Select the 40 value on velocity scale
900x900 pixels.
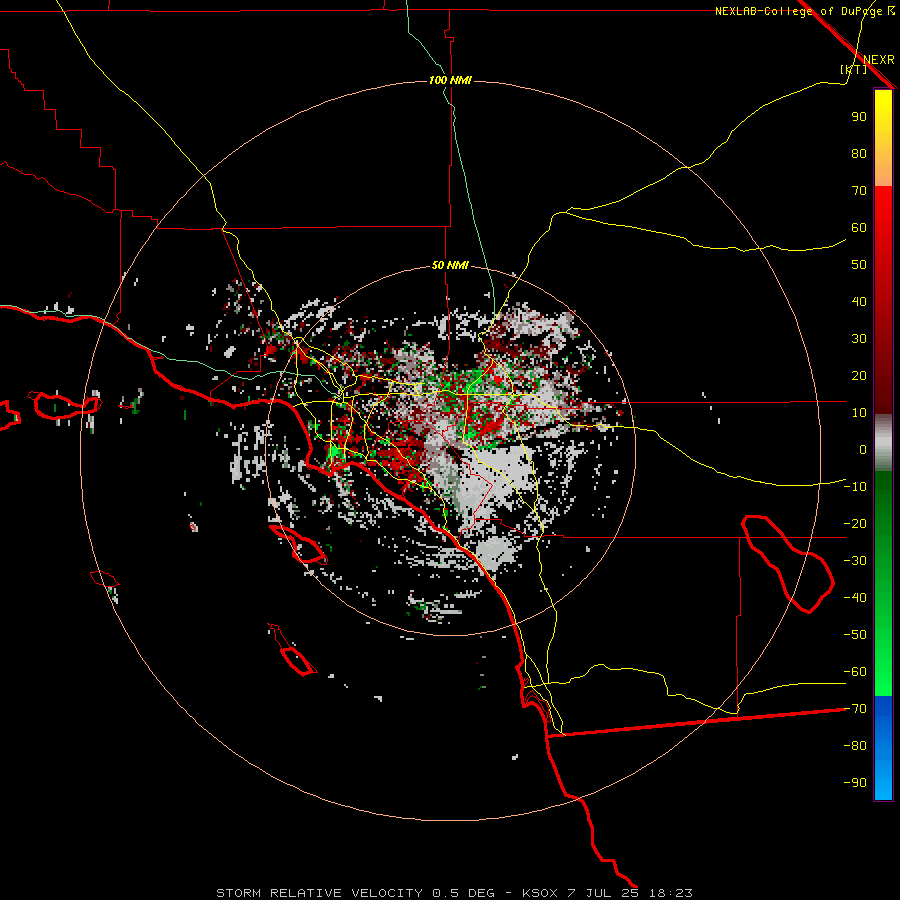(x=859, y=301)
